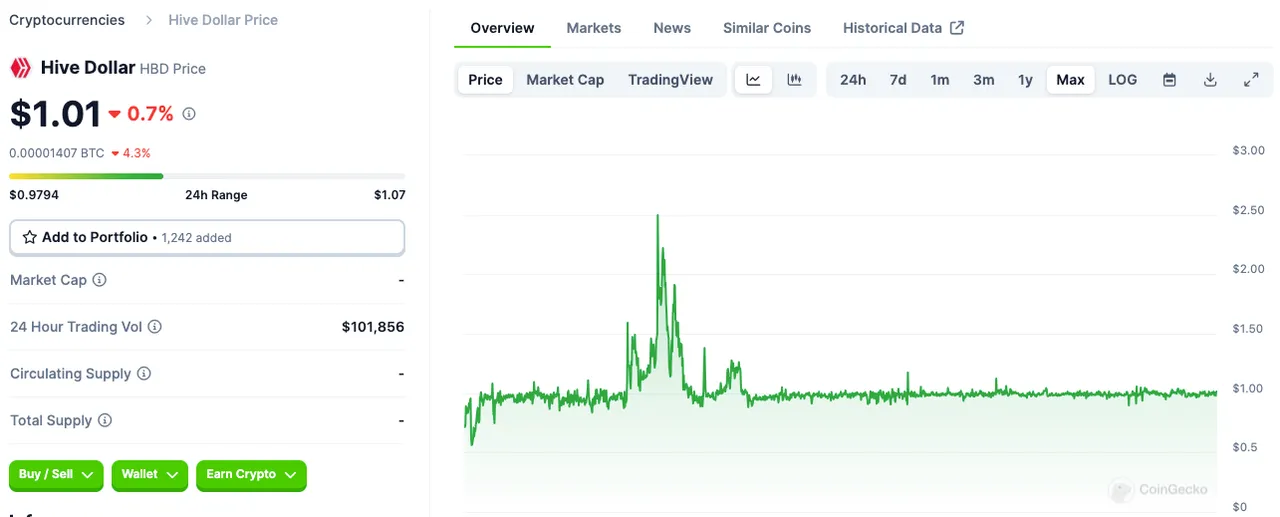Image resolution: width=1280 pixels, height=517 pixels.
Task: Click the Circulating Supply label
Action: click(x=71, y=374)
